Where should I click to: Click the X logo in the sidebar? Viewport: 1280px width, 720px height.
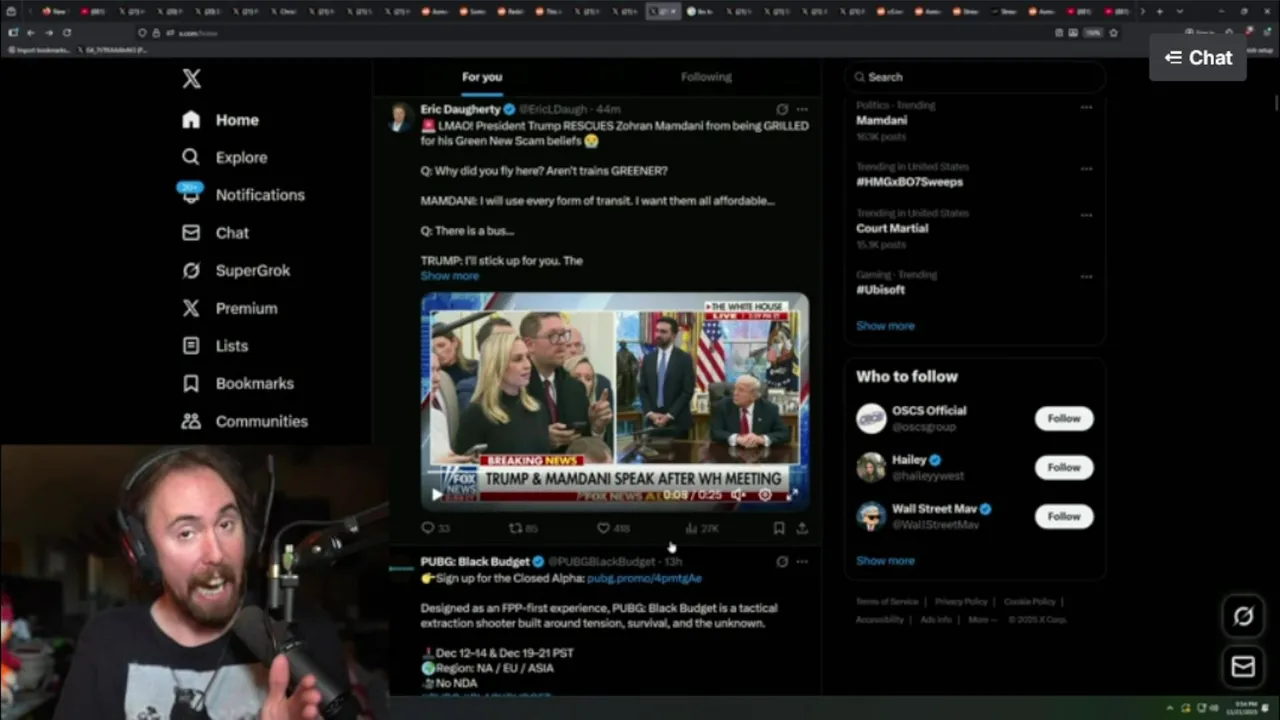pos(191,79)
